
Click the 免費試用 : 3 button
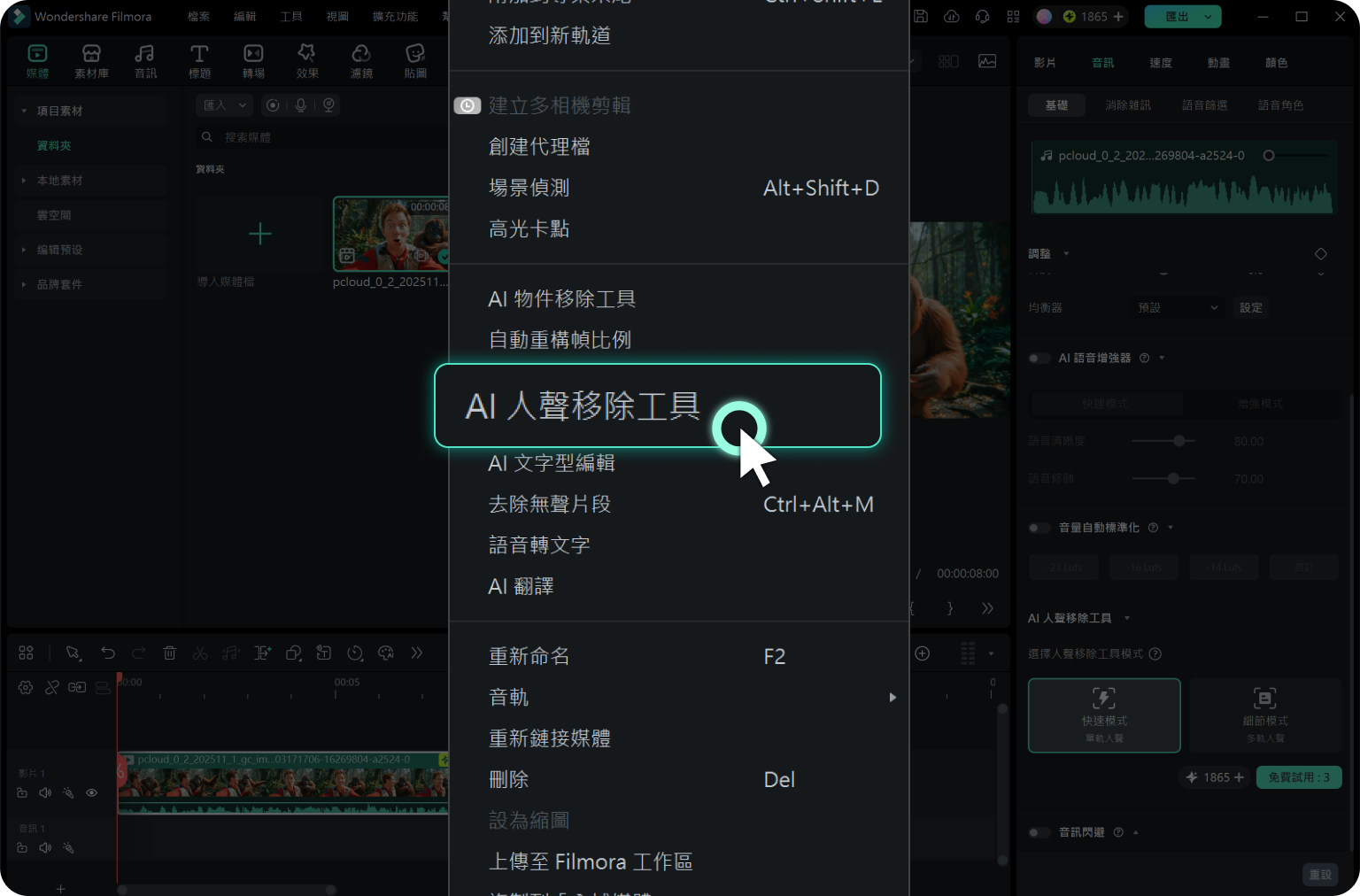point(1299,777)
